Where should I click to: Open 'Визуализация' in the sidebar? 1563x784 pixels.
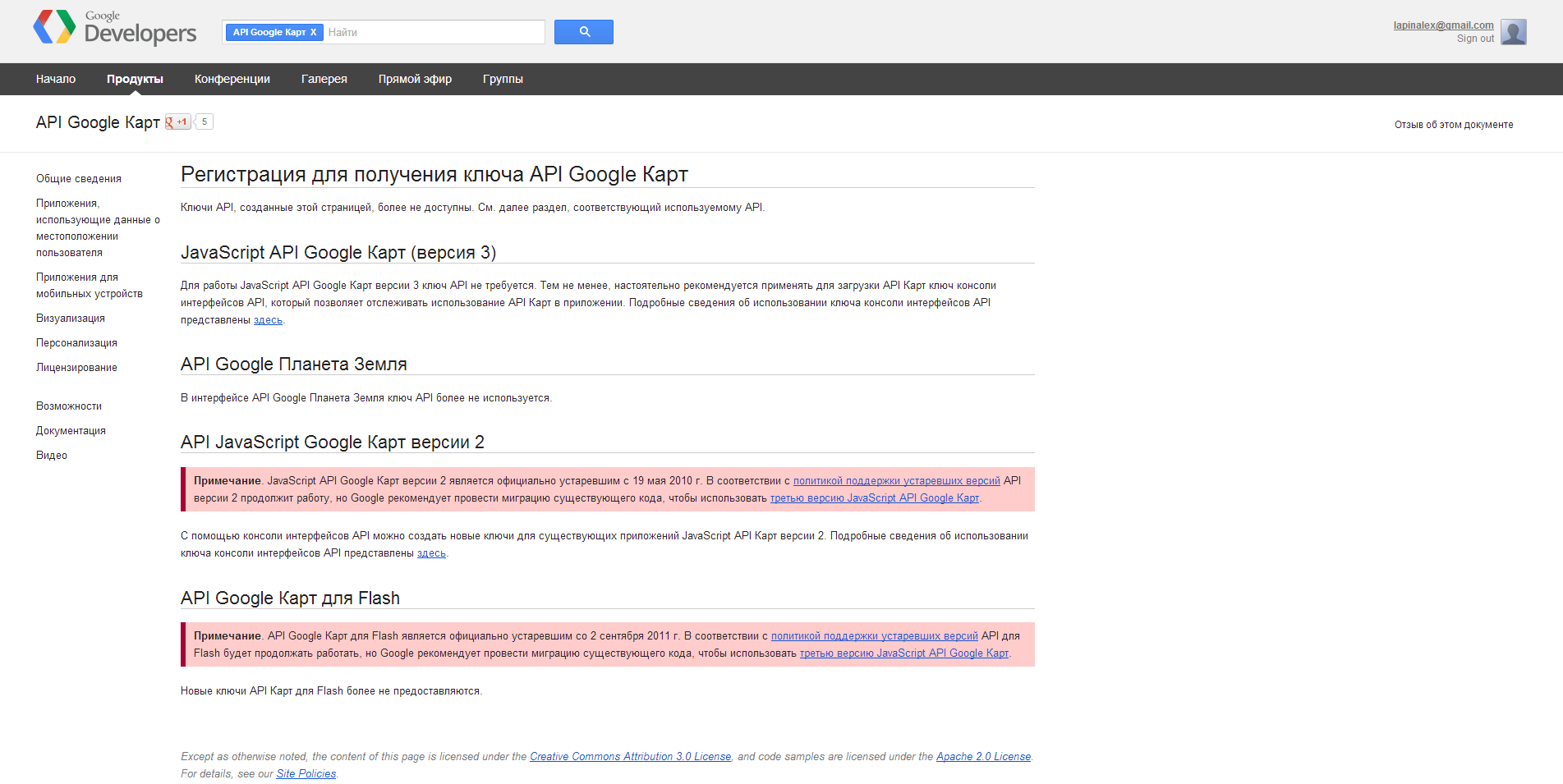coord(71,318)
